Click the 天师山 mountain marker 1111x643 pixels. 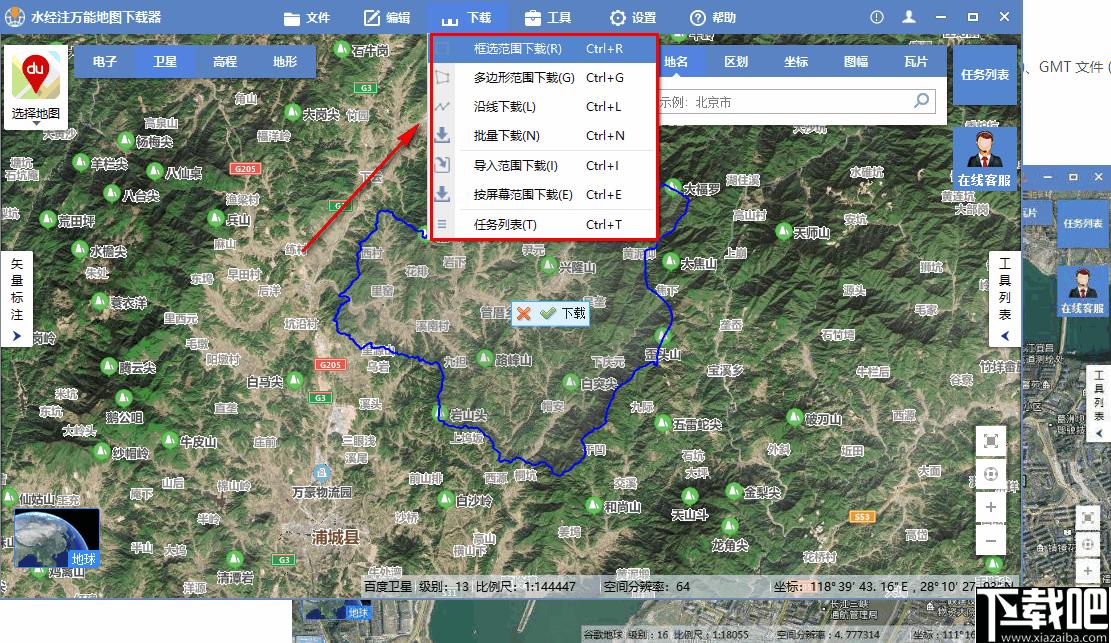[x=784, y=231]
